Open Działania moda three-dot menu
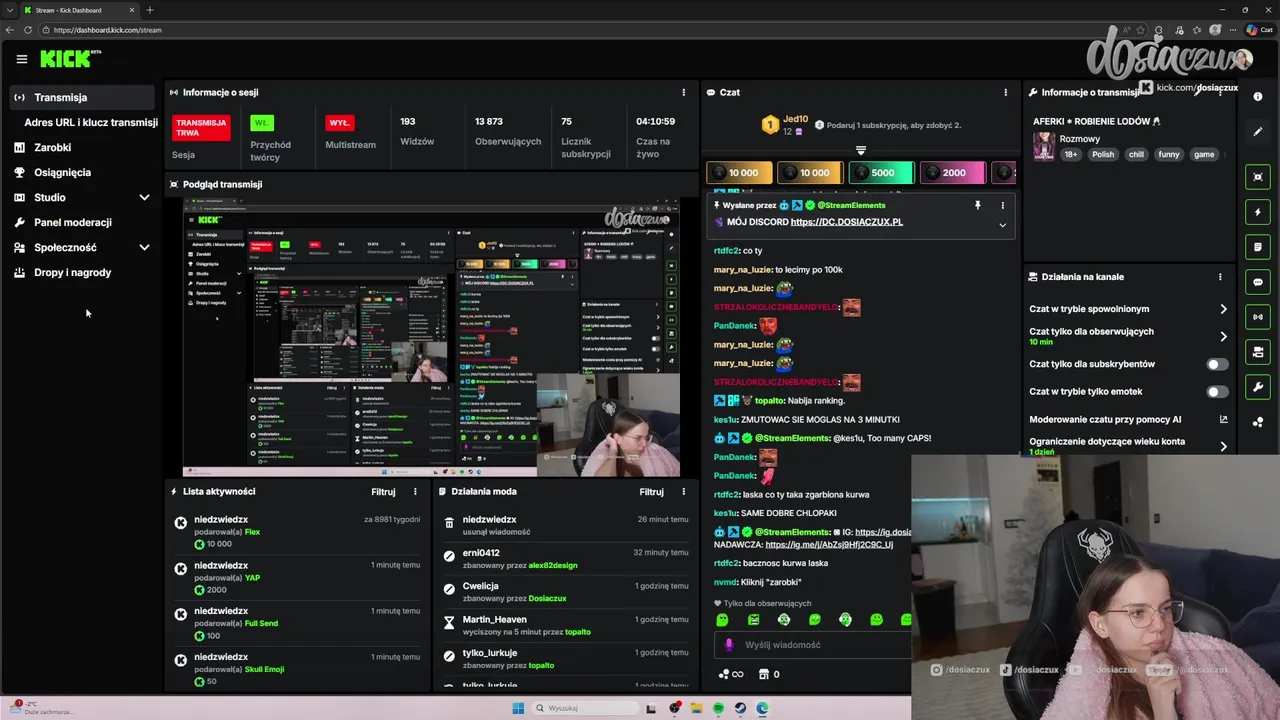1280x720 pixels. [684, 492]
